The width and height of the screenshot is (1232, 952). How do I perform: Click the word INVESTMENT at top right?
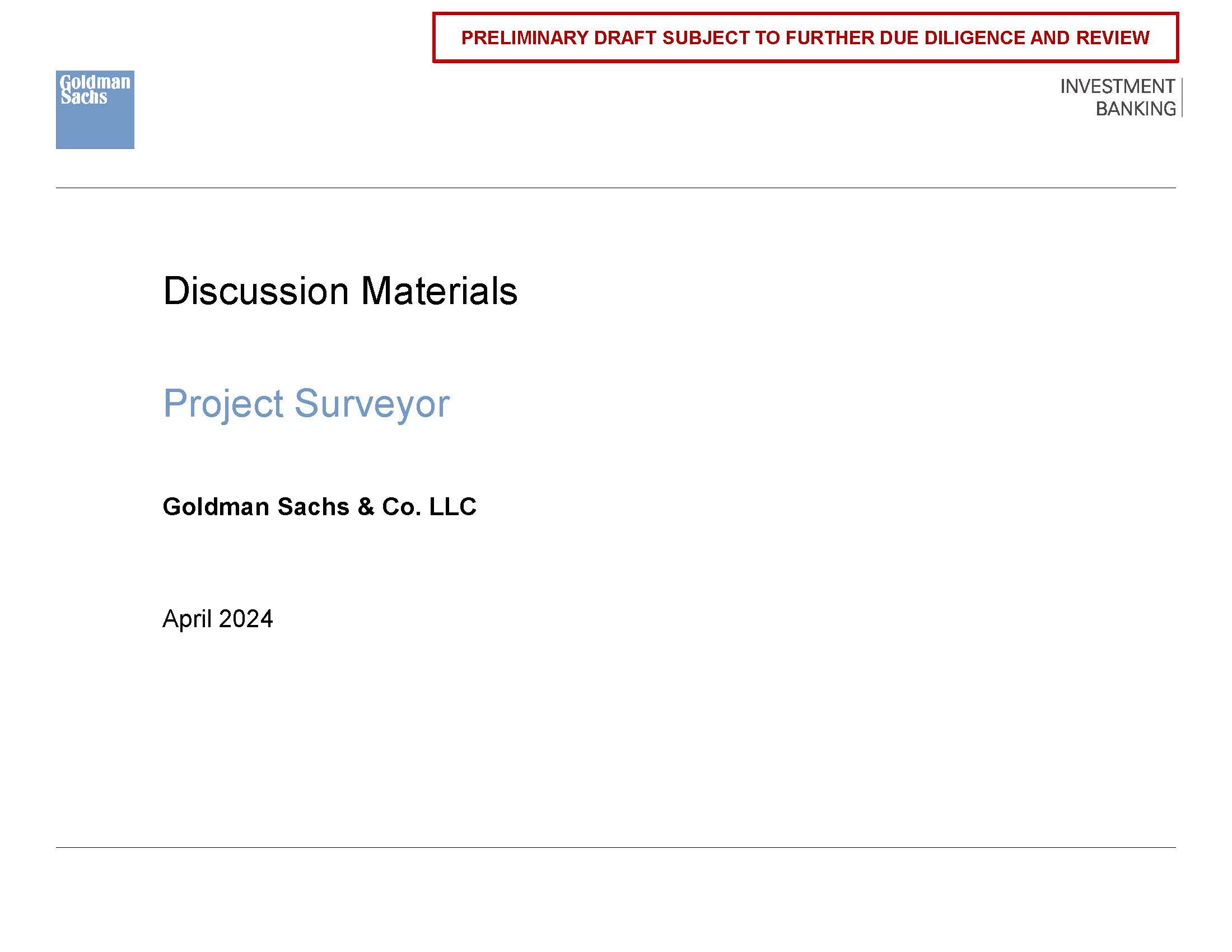(x=1117, y=86)
